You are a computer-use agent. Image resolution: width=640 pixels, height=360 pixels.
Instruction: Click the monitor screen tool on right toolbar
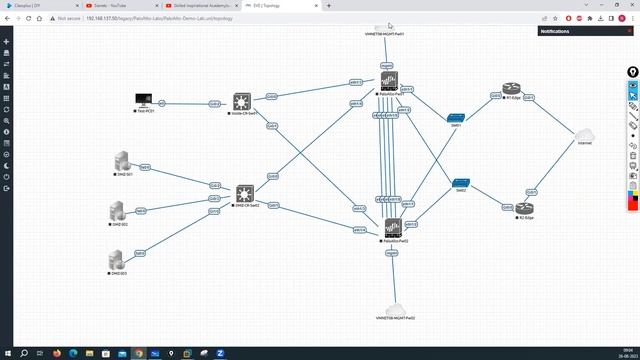[633, 166]
